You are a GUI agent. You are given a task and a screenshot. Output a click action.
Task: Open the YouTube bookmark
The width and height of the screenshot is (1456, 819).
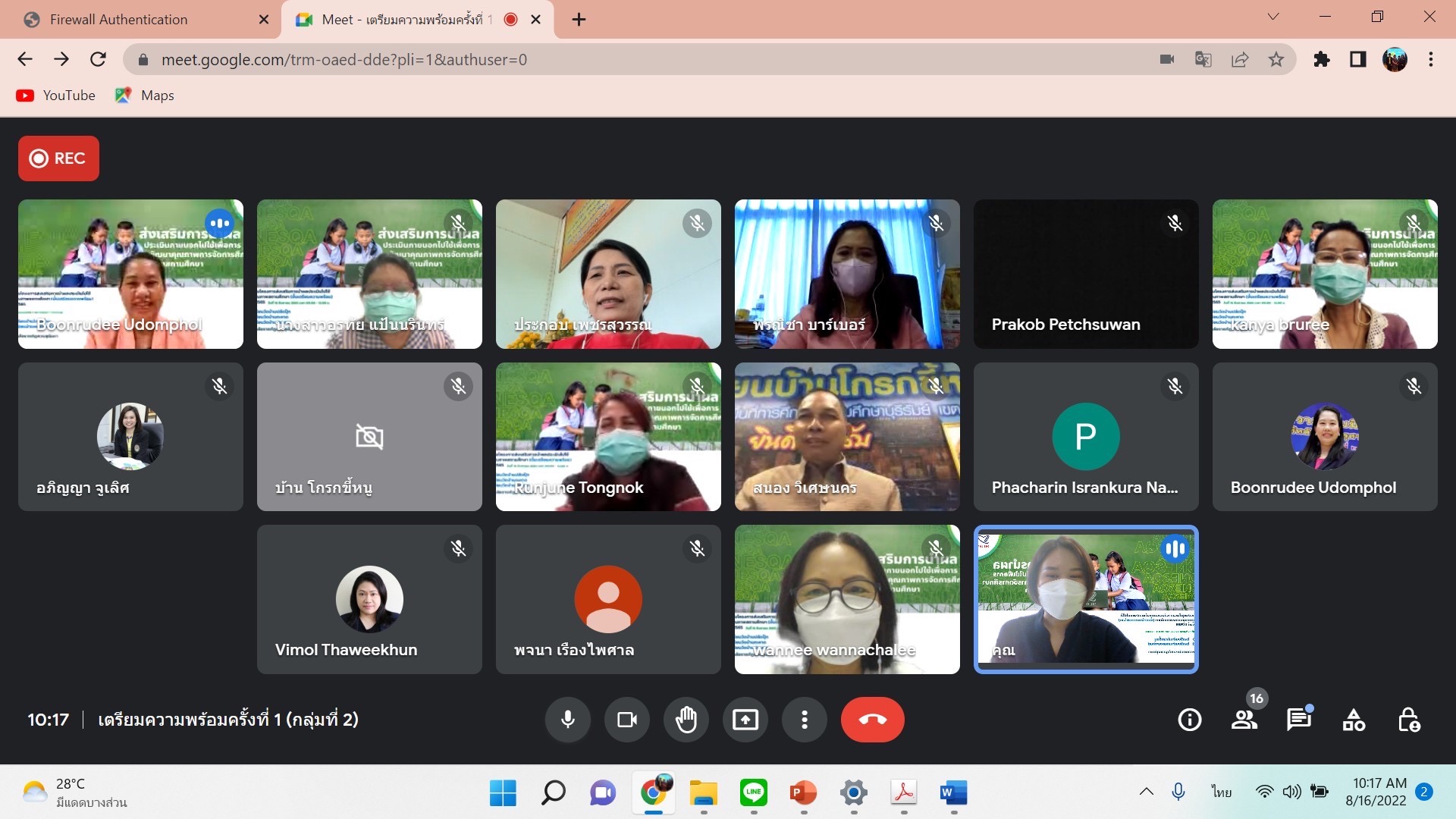(56, 96)
